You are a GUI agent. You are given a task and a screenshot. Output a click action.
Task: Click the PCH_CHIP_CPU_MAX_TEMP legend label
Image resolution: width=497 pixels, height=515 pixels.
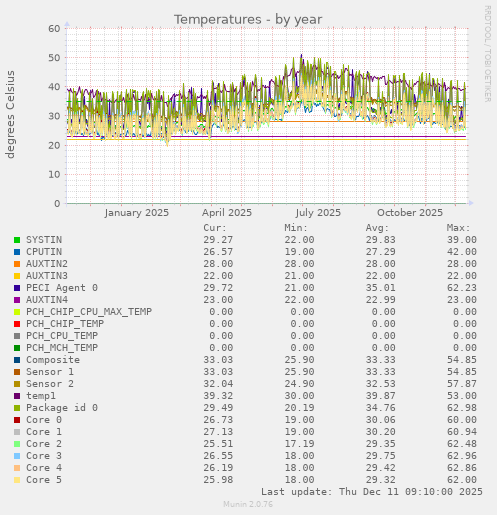point(89,312)
